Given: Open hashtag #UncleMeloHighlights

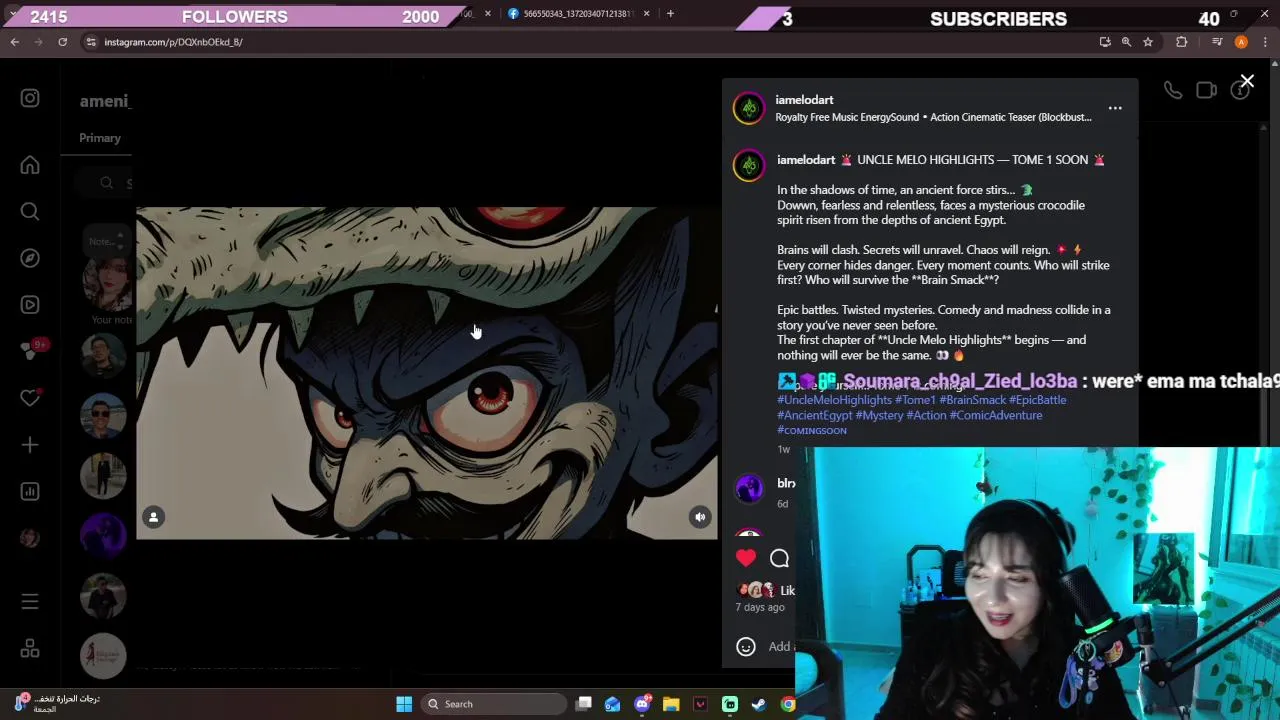Looking at the screenshot, I should (x=834, y=400).
